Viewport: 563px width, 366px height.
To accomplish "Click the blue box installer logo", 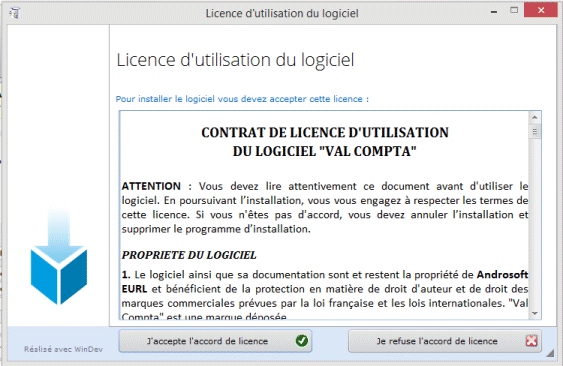I will click(x=59, y=256).
